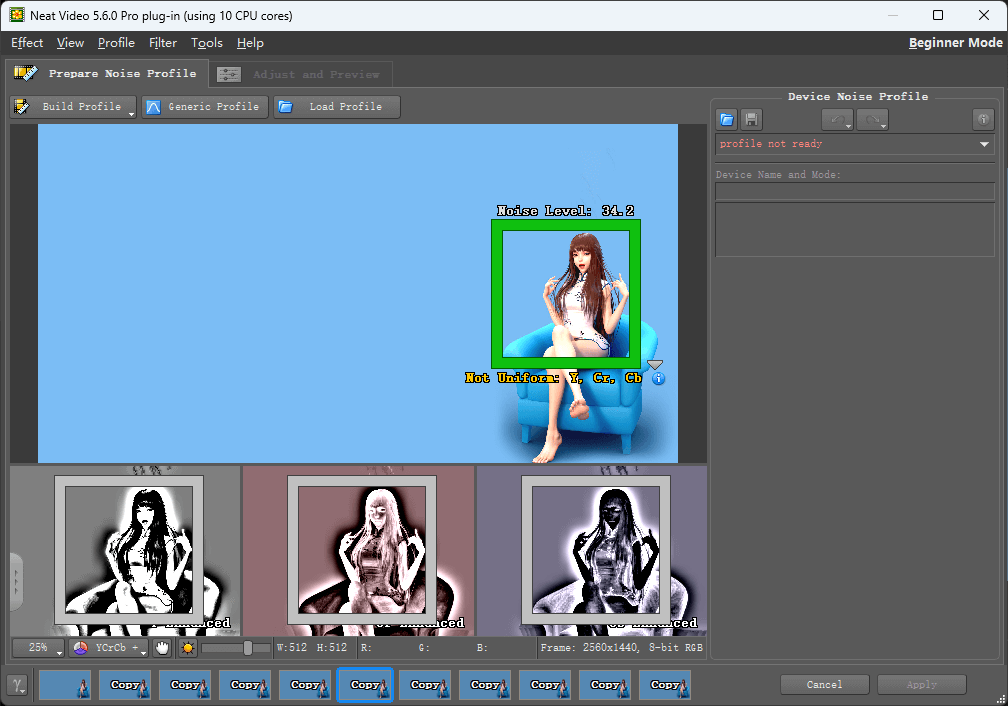
Task: Select the hand pan tool
Action: pyautogui.click(x=162, y=648)
